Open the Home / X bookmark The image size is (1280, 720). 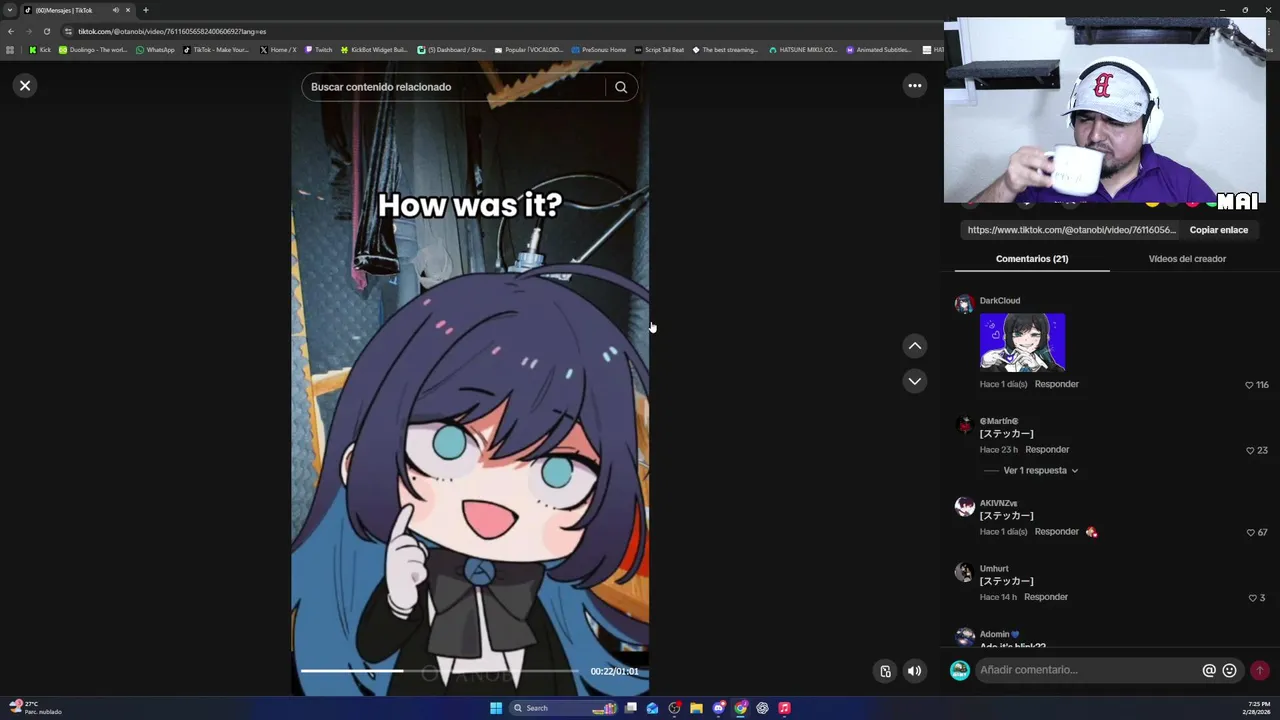tap(278, 50)
